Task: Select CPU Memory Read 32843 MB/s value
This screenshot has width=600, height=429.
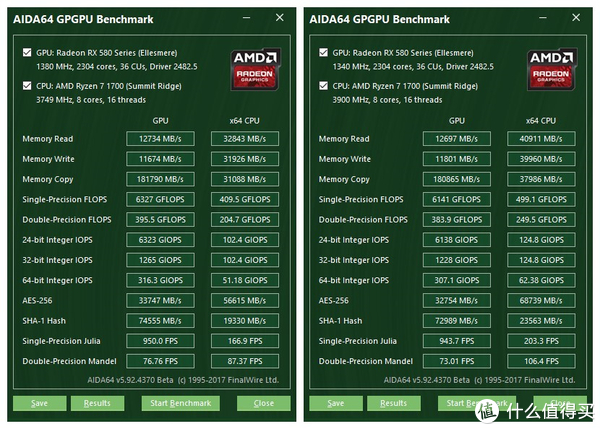Action: click(245, 139)
